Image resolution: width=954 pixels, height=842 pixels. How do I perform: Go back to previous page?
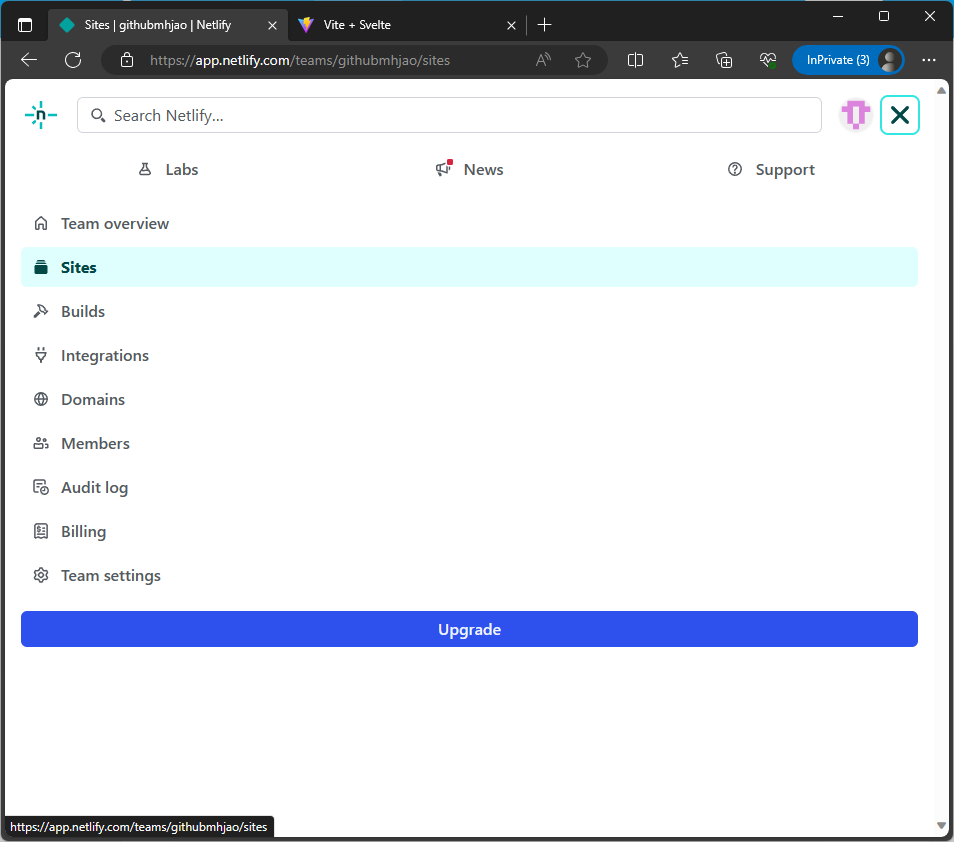click(x=29, y=60)
